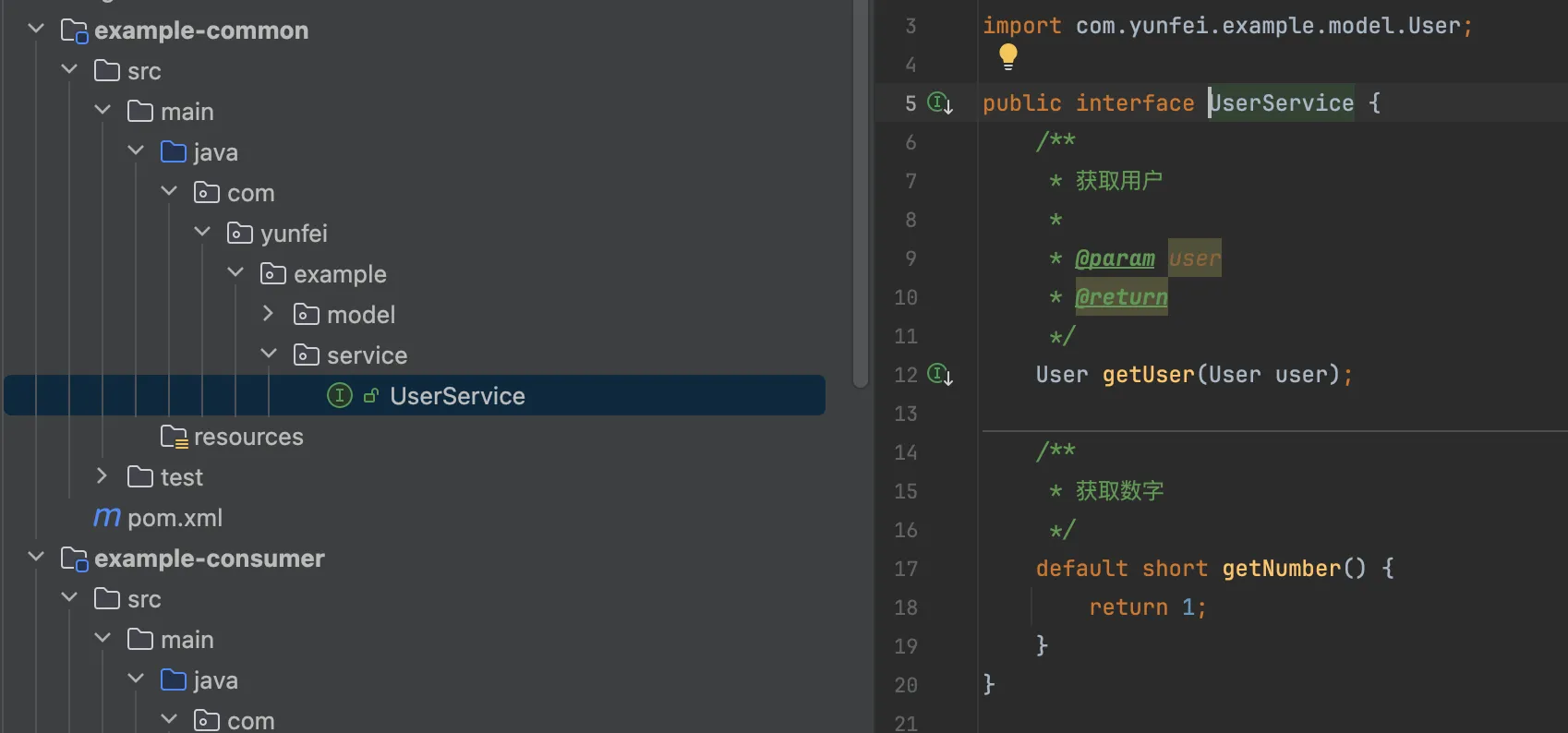Collapse the example-consumer module
Viewport: 1568px width, 733px height.
36,557
